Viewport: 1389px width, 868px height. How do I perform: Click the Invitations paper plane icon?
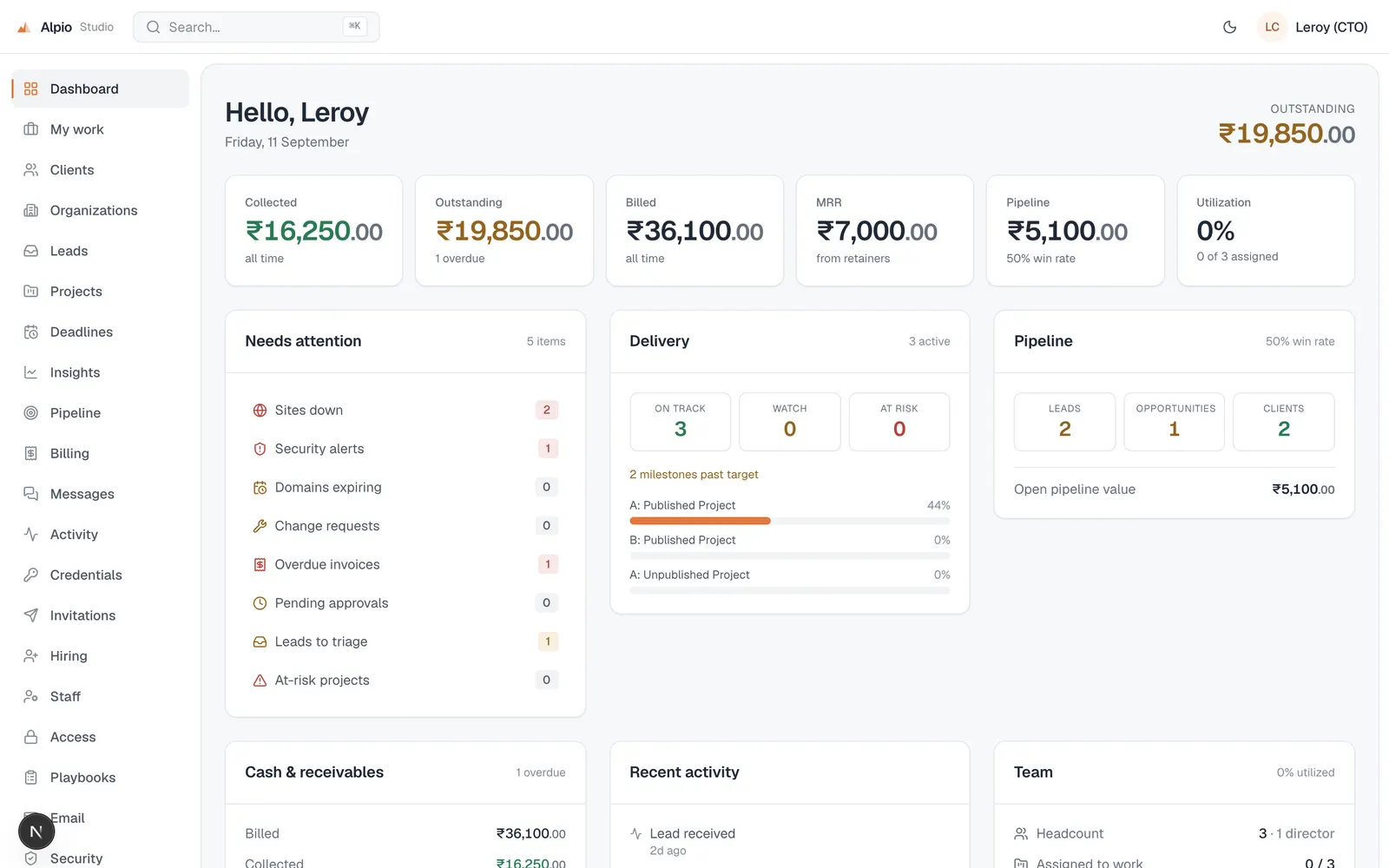click(31, 615)
